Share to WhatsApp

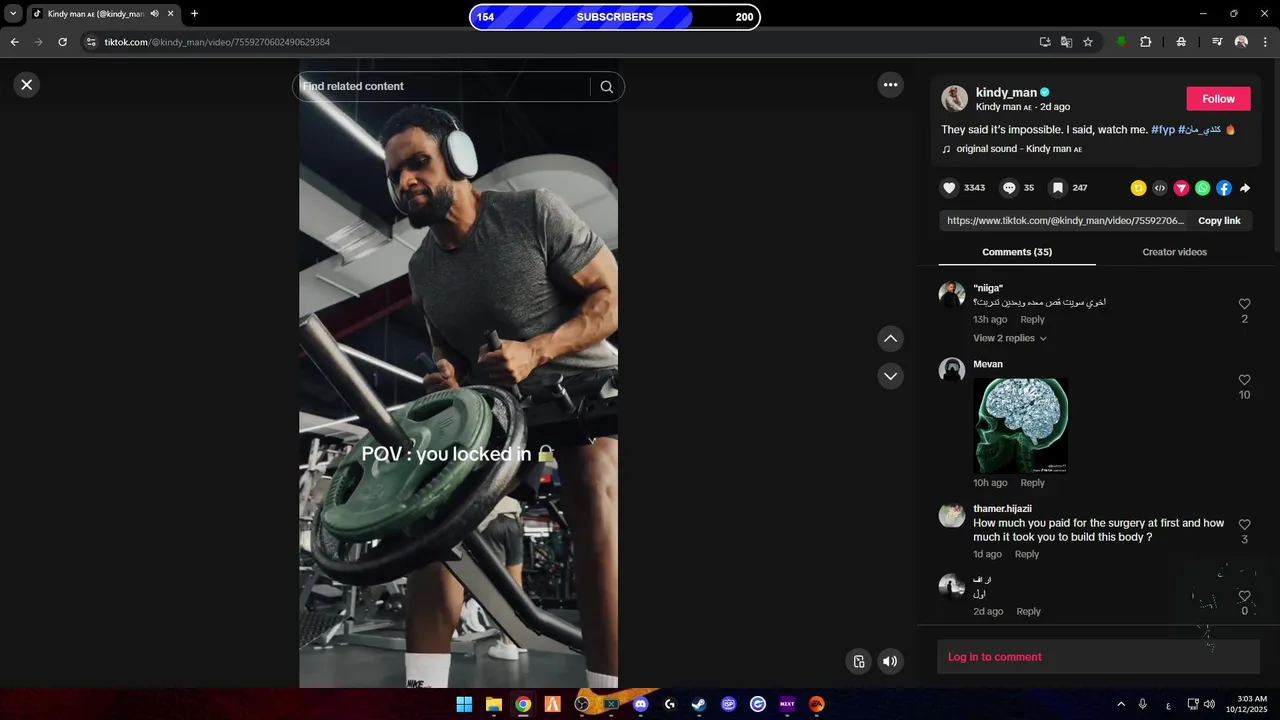(1202, 188)
